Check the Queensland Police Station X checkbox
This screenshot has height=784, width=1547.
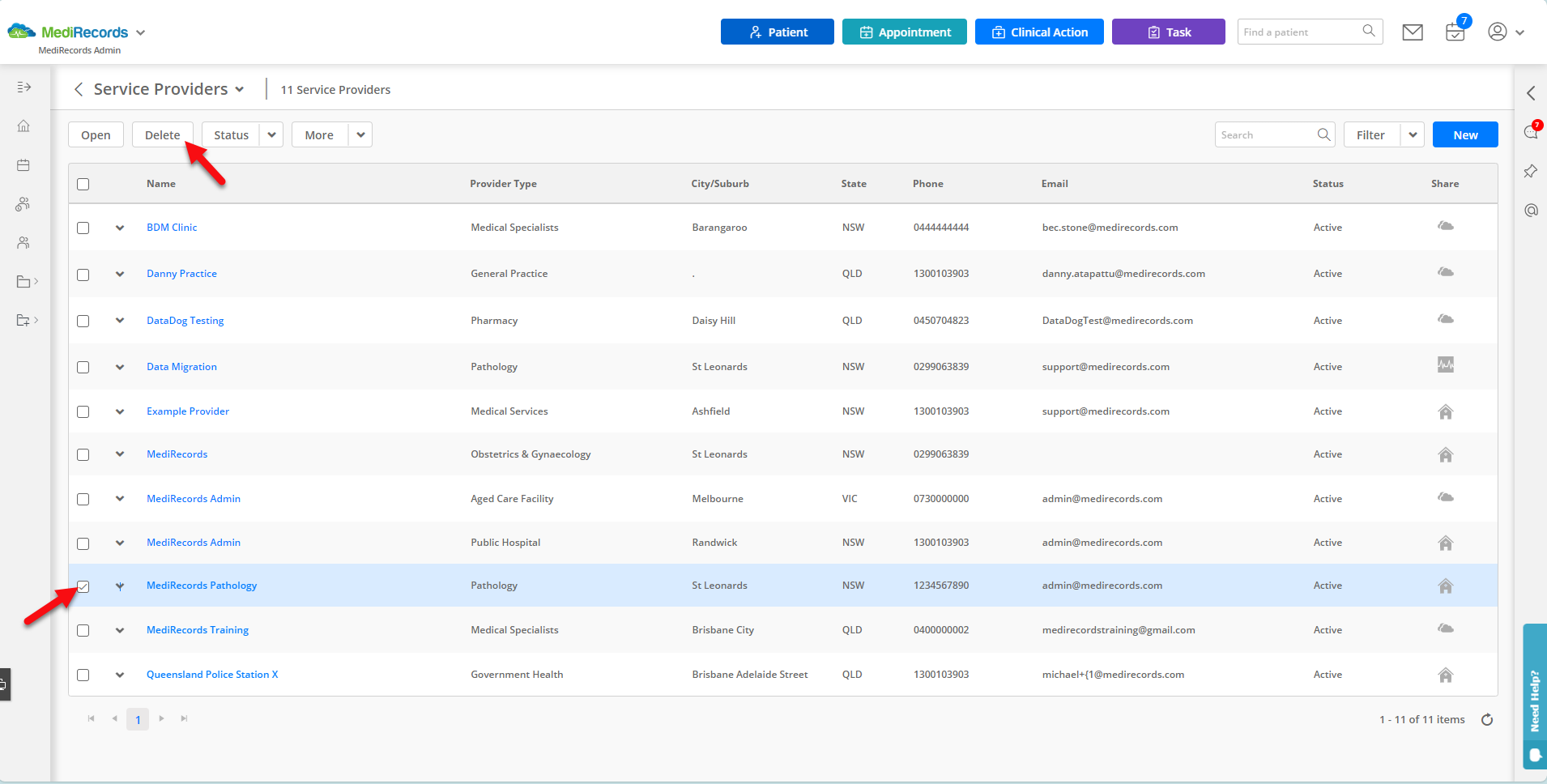(83, 675)
